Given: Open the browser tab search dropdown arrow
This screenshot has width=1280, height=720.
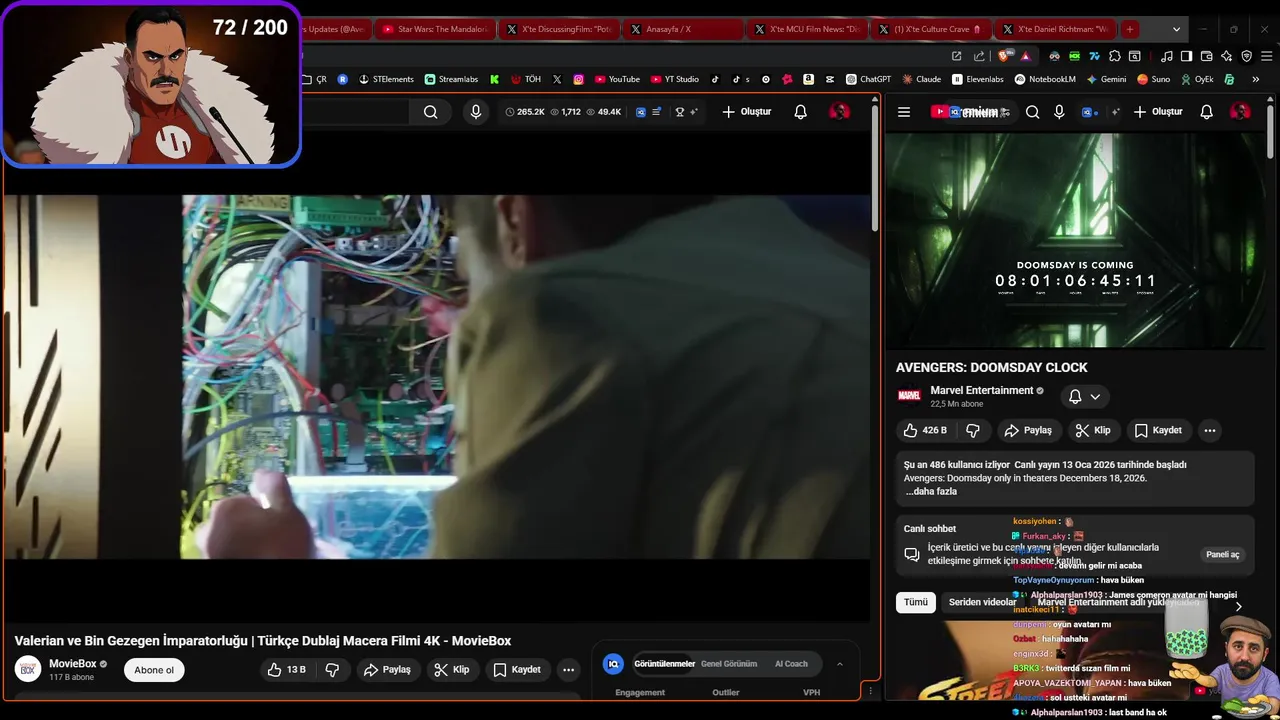Looking at the screenshot, I should coord(1176,29).
